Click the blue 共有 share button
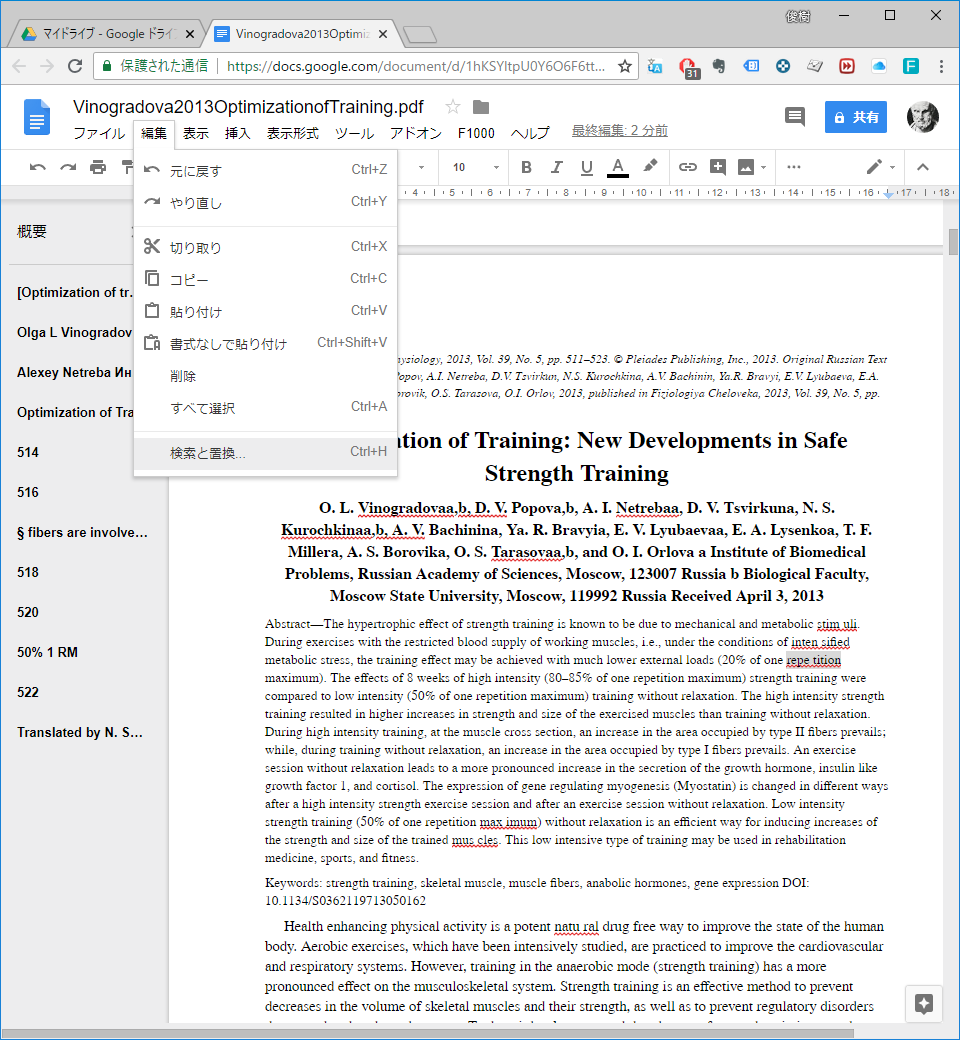This screenshot has height=1040, width=960. [x=856, y=117]
